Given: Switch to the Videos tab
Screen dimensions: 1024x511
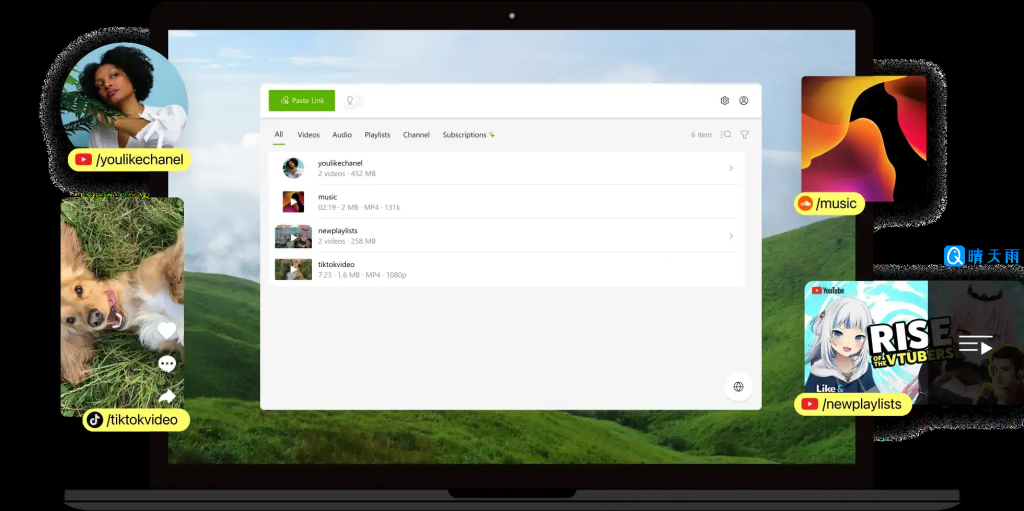Looking at the screenshot, I should click(308, 135).
